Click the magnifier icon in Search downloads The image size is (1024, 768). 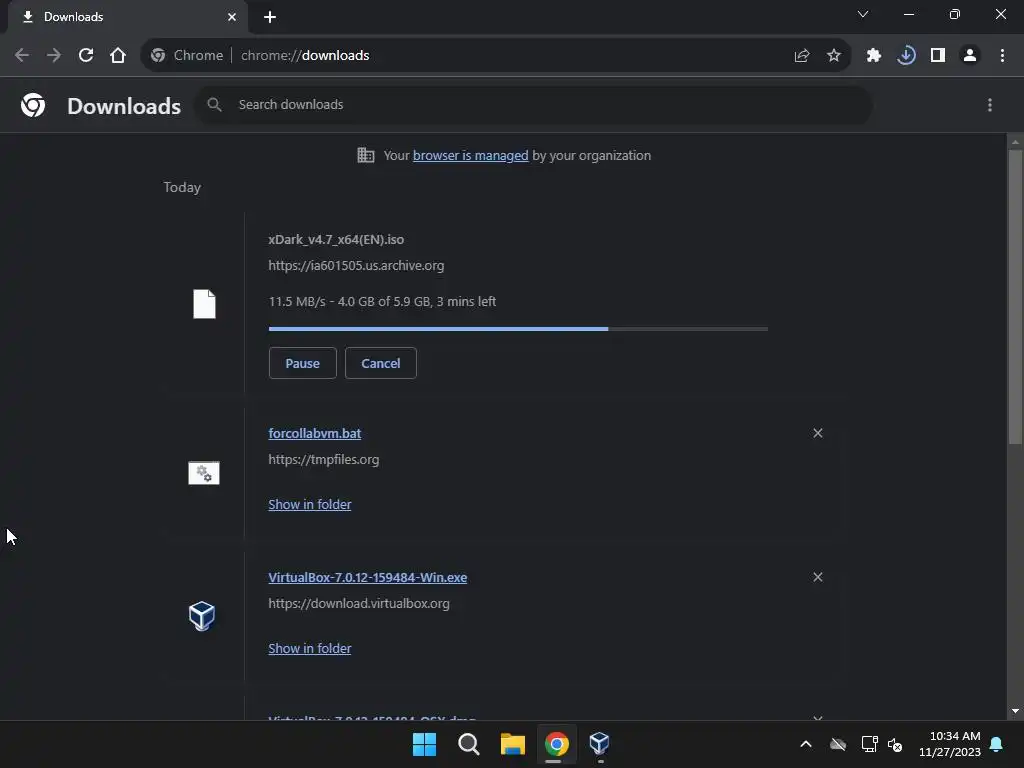coord(214,104)
